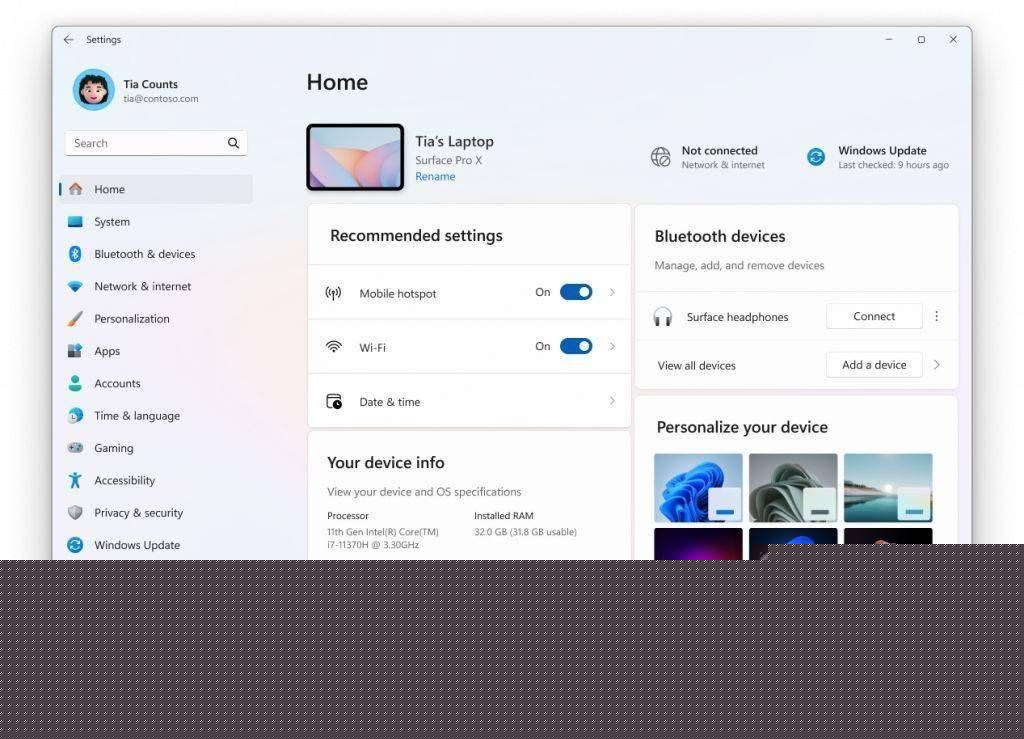The height and width of the screenshot is (739, 1024).
Task: Turn off the Mobile hotspot toggle
Action: pyautogui.click(x=576, y=292)
